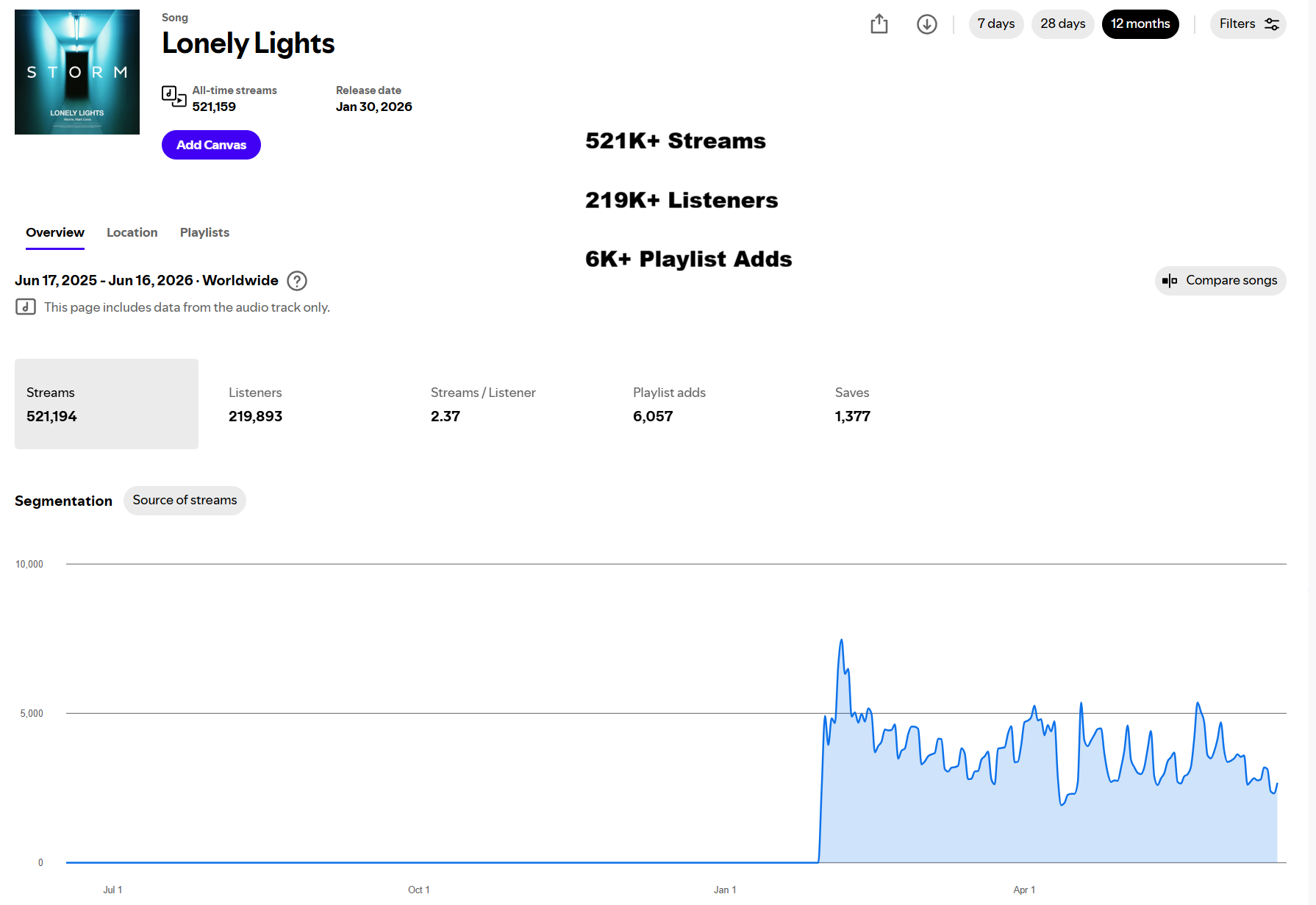Click the All-time streams media icon
This screenshot has height=905, width=1316.
pos(174,96)
